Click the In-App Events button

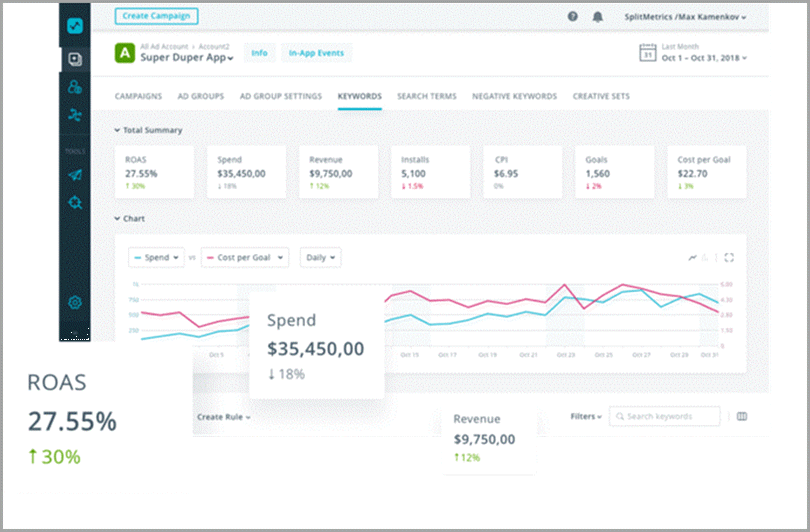point(316,53)
